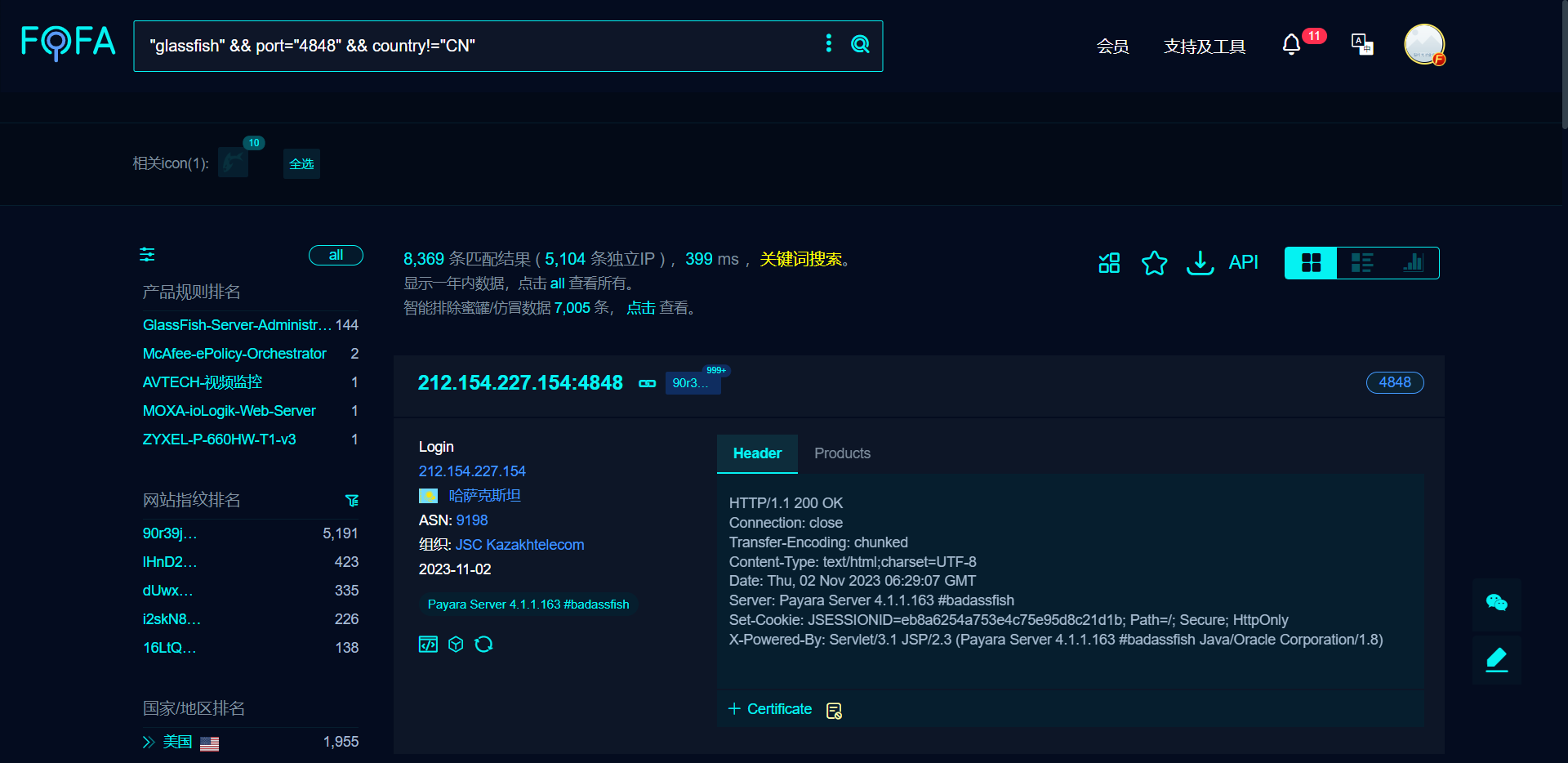
Task: Open the WeChat contact floating button
Action: pyautogui.click(x=1496, y=603)
